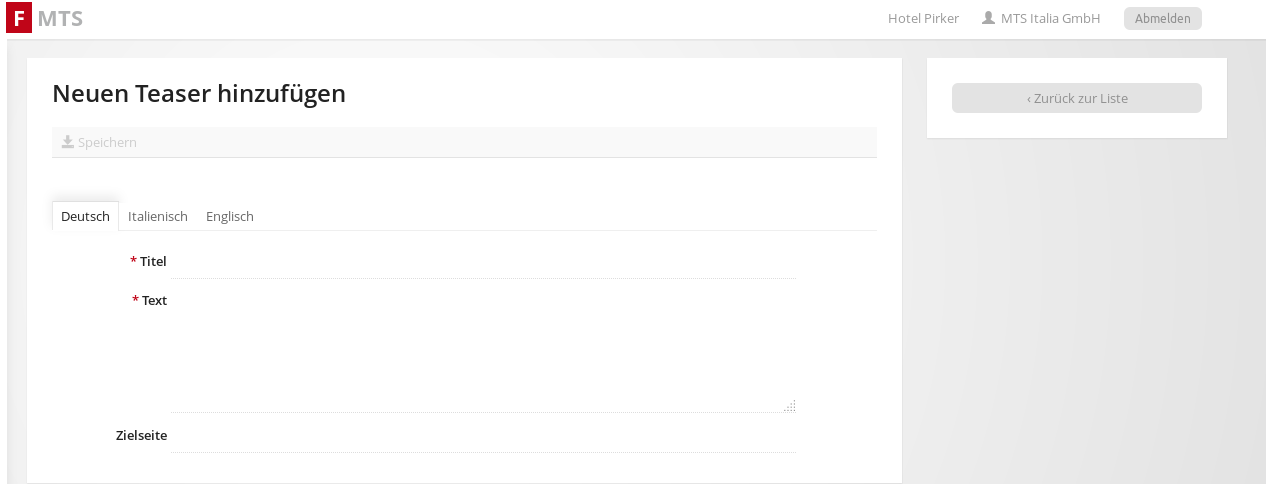The width and height of the screenshot is (1266, 484).
Task: Click the textarea resize handle
Action: click(x=790, y=406)
